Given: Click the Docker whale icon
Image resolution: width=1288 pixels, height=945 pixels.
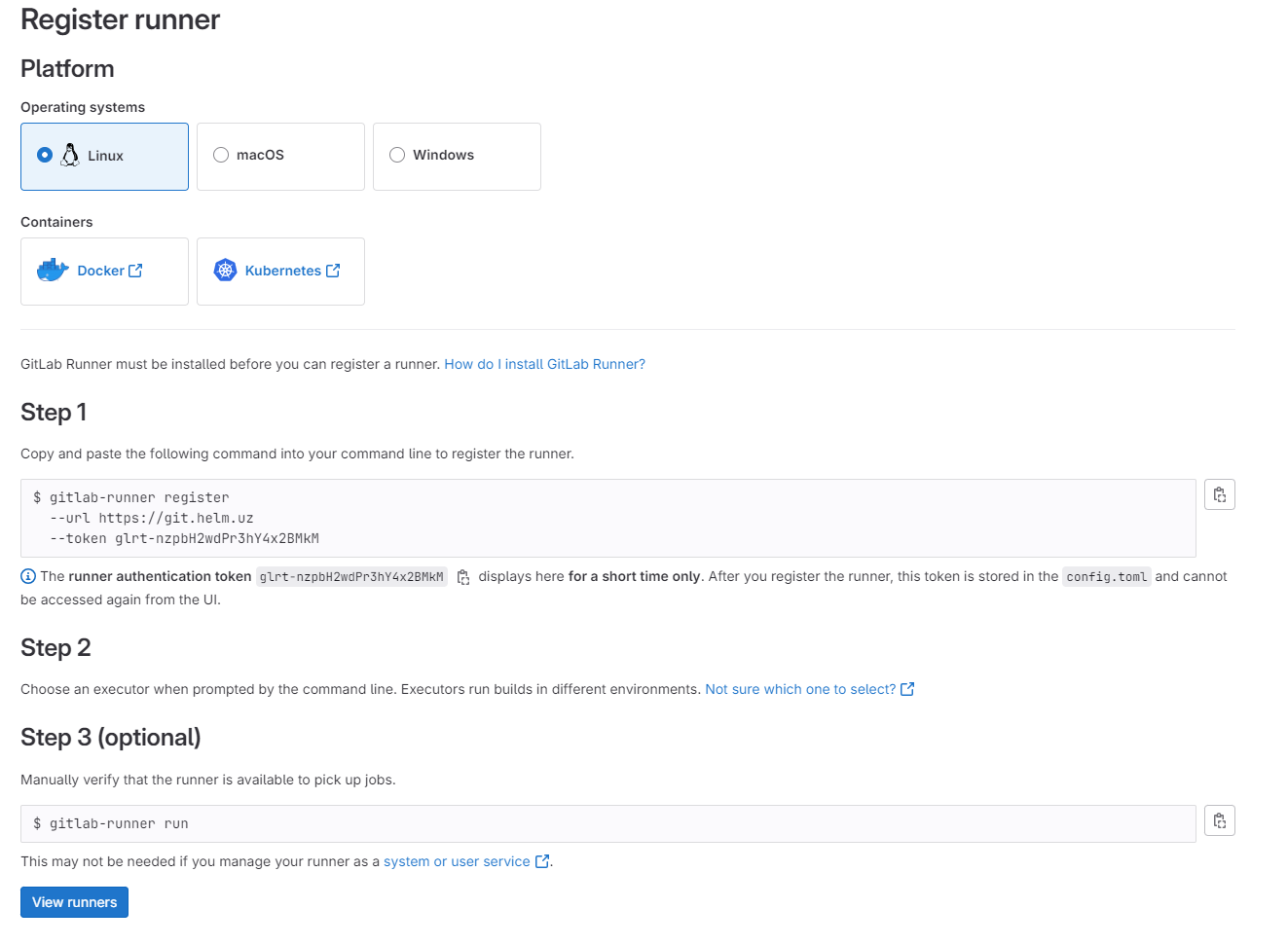Looking at the screenshot, I should click(53, 270).
